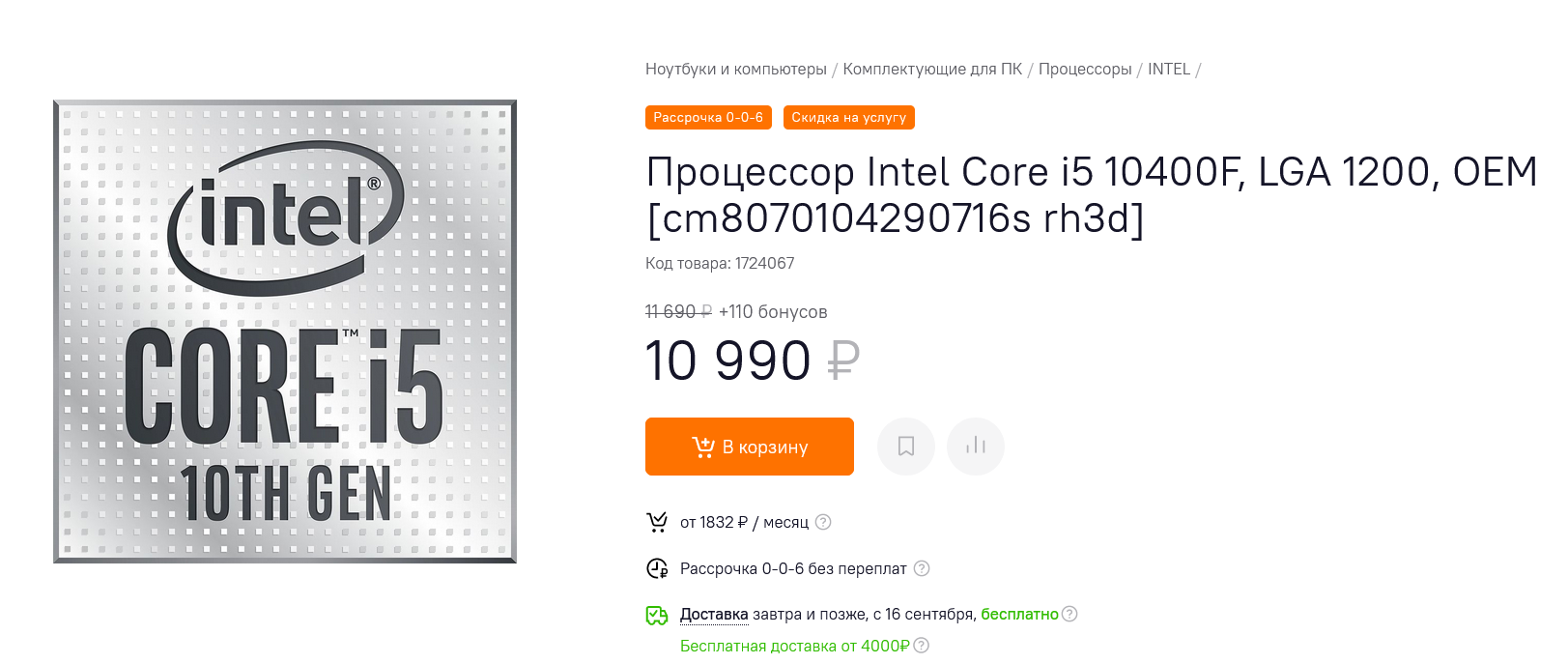The width and height of the screenshot is (1568, 664).
Task: Click help icon next to monthly payment
Action: (823, 522)
